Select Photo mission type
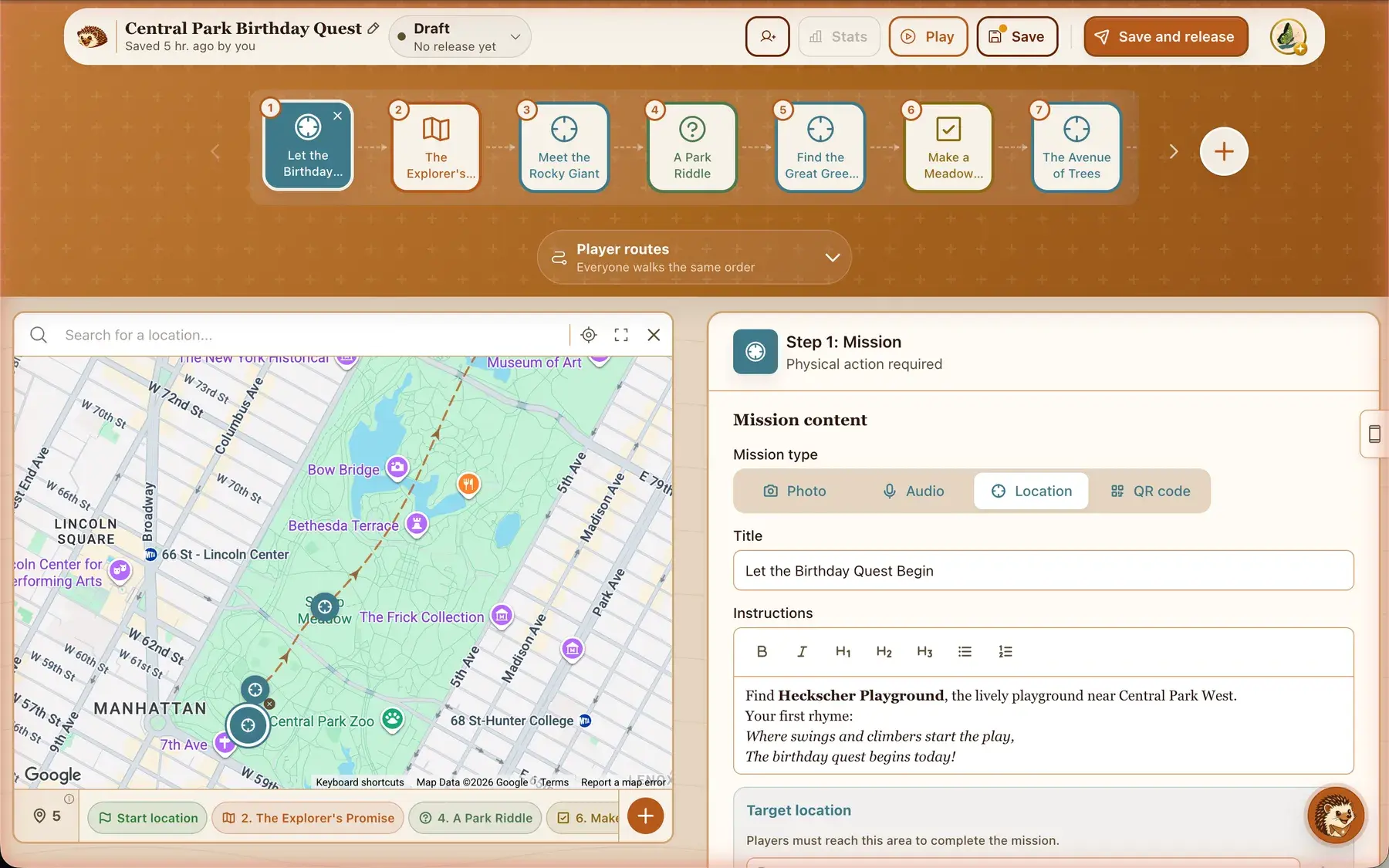Viewport: 1389px width, 868px height. click(x=795, y=491)
